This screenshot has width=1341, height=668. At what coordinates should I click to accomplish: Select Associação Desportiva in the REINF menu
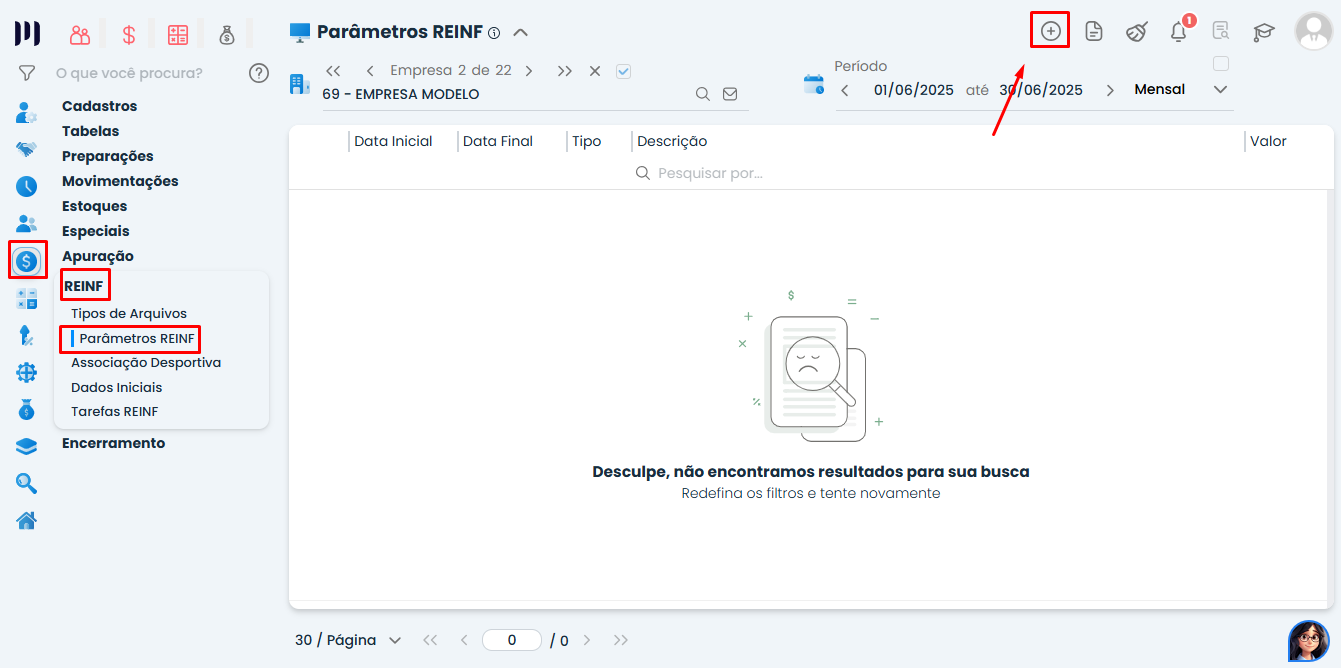coord(146,363)
